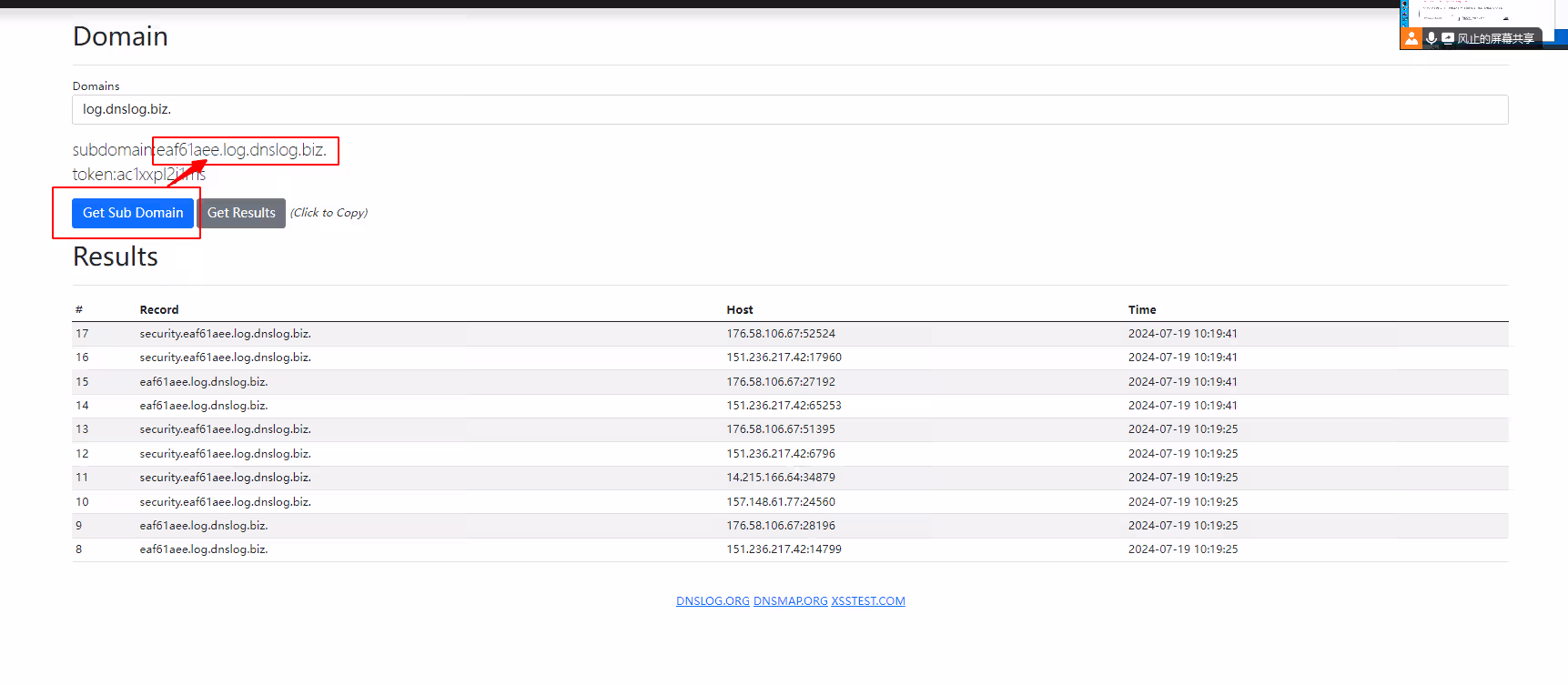Image resolution: width=1568 pixels, height=685 pixels.
Task: Click host 157.148.61.77:24560 in row 10
Action: click(x=780, y=502)
